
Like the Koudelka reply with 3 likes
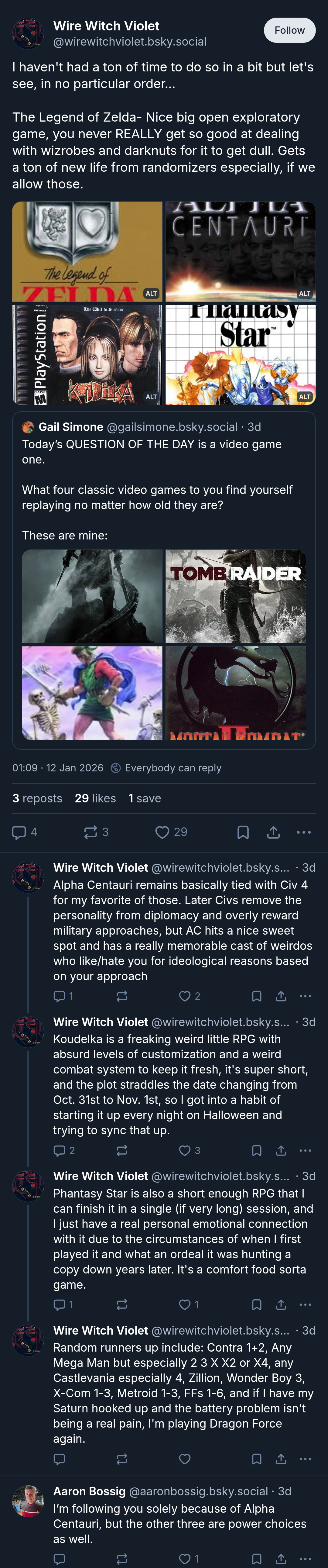(189, 1150)
